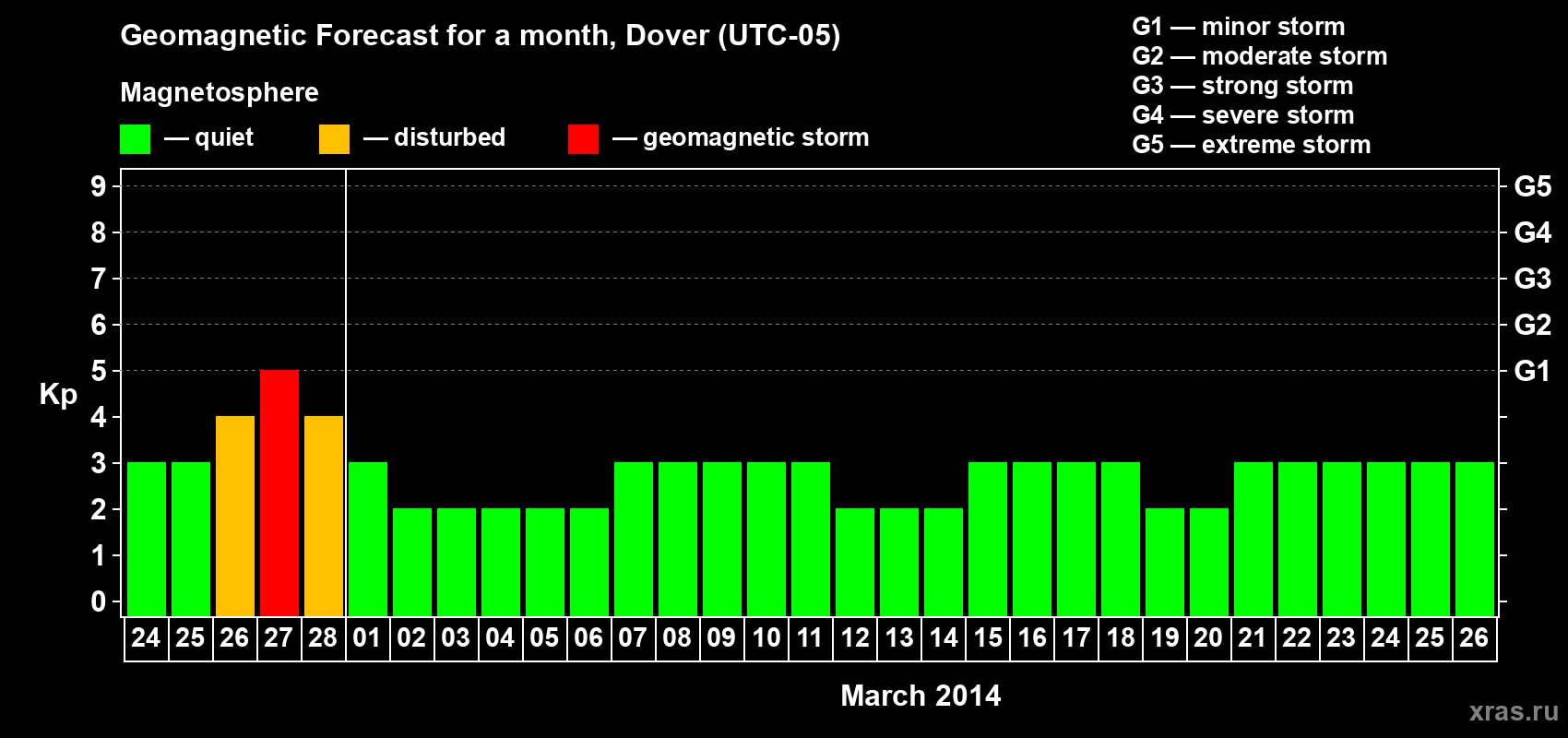1568x738 pixels.
Task: Click the Kp axis value 7
Action: coord(99,279)
